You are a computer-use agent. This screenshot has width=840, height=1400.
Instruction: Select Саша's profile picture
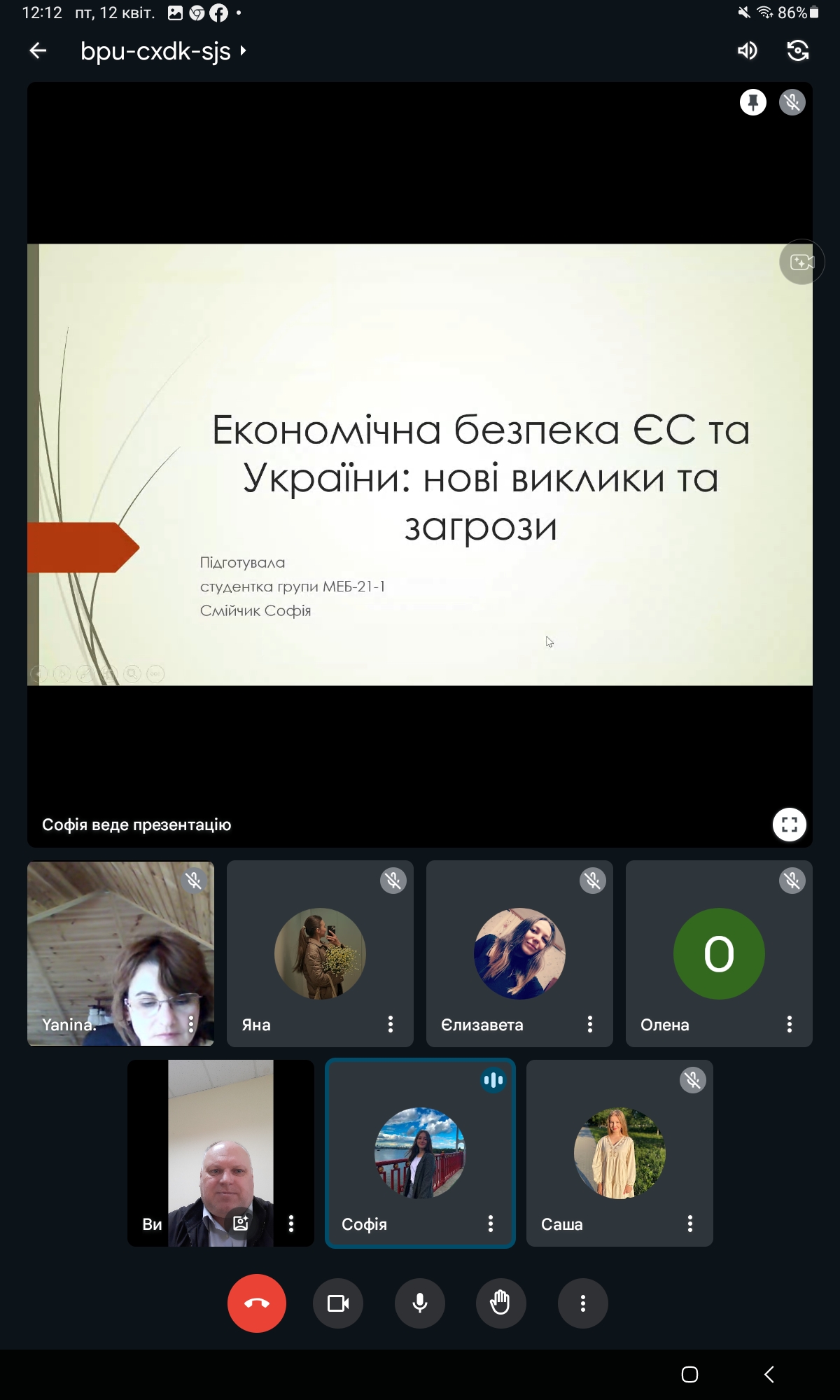click(619, 1153)
